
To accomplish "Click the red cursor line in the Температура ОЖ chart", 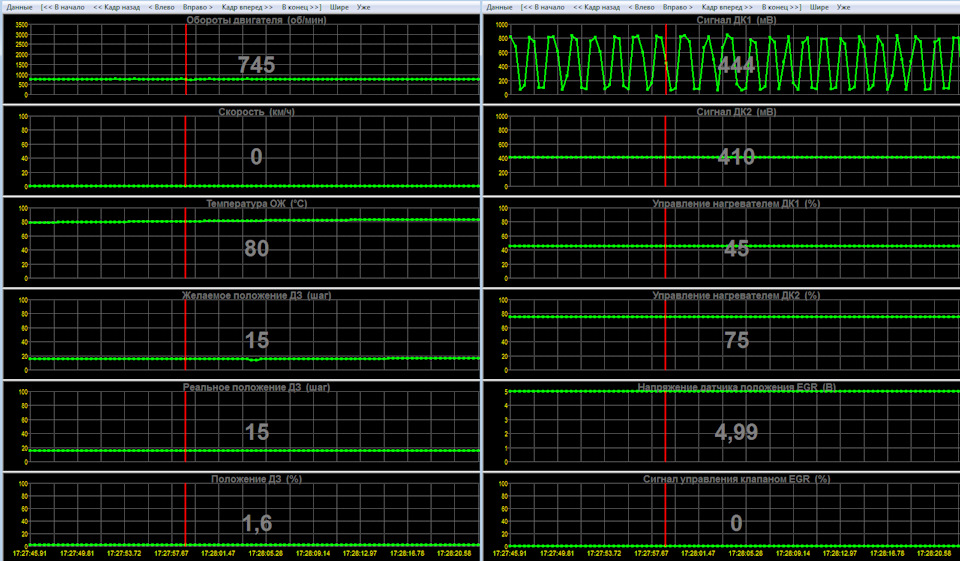I will pyautogui.click(x=186, y=243).
